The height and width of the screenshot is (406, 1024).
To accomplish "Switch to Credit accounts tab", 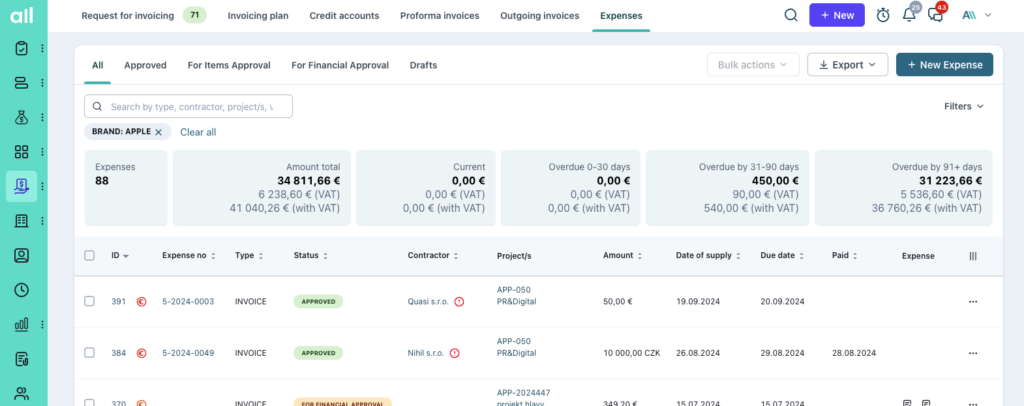I will click(344, 16).
